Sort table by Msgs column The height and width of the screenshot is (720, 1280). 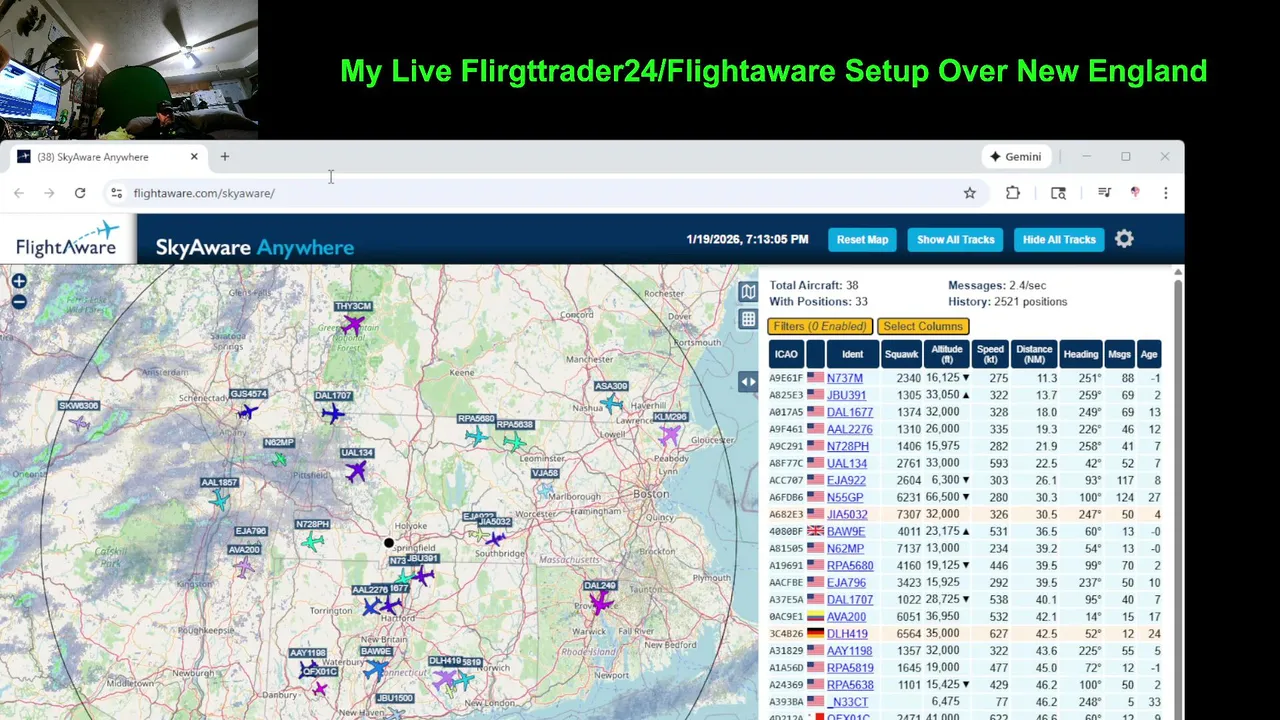(x=1120, y=354)
